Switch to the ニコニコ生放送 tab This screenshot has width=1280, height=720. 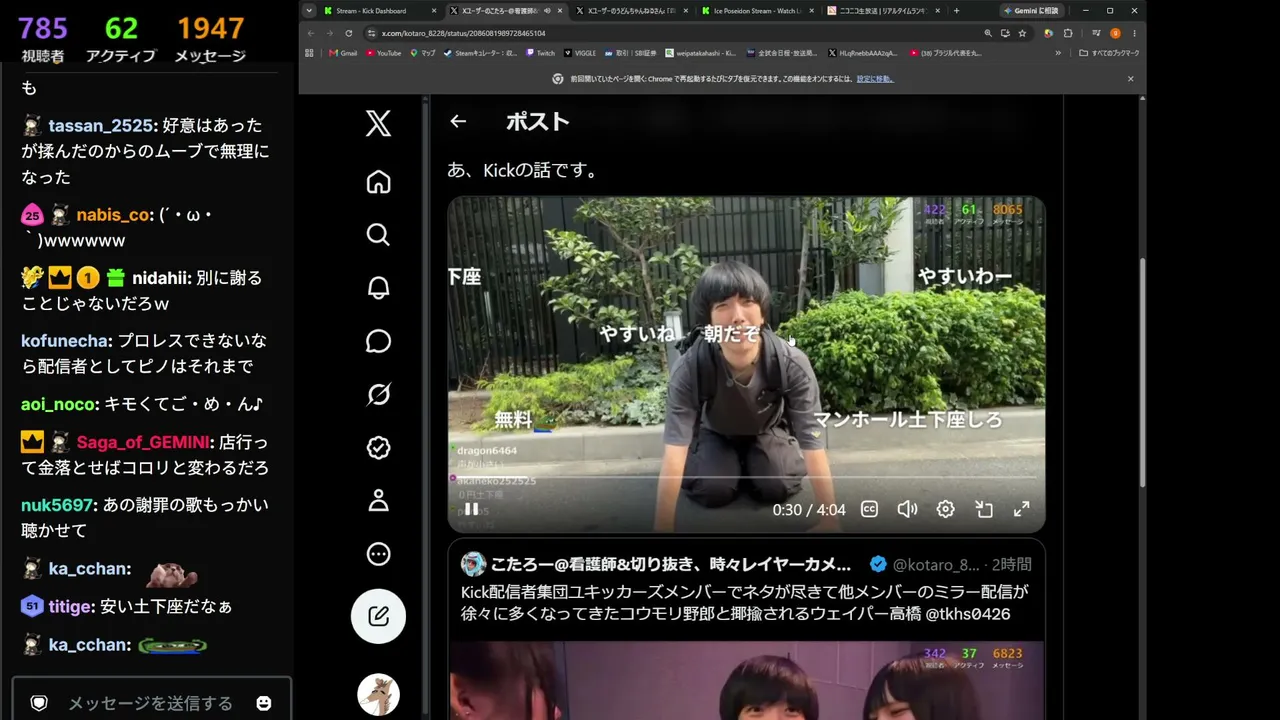[x=882, y=11]
